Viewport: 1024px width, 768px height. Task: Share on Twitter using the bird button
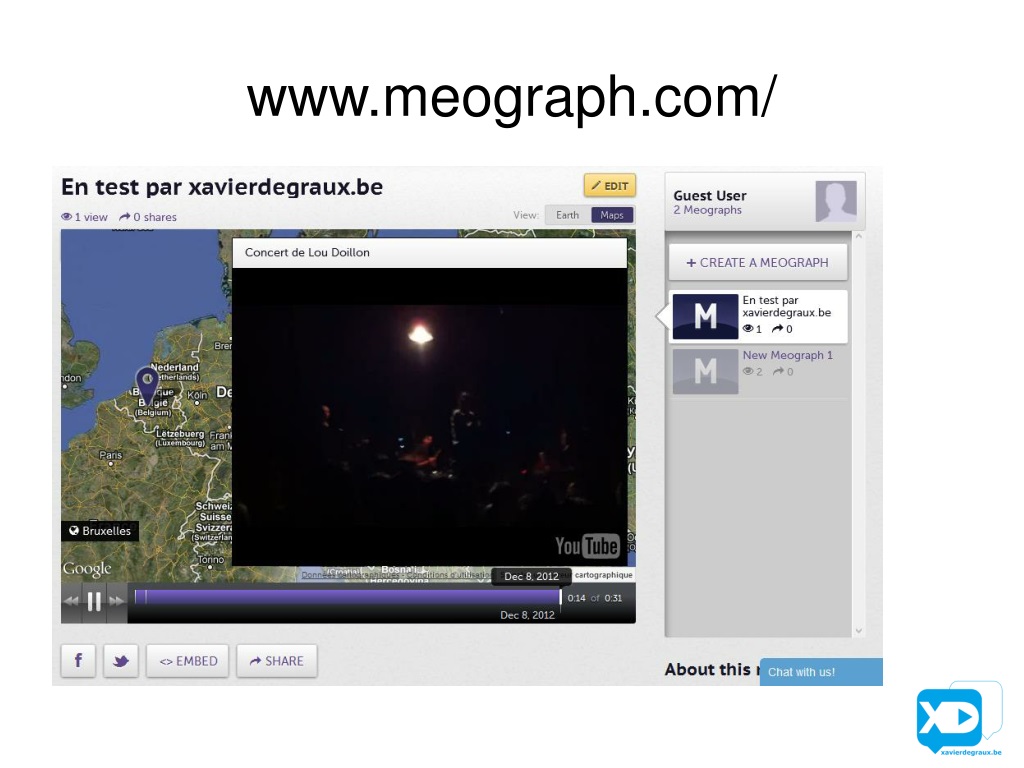click(121, 661)
